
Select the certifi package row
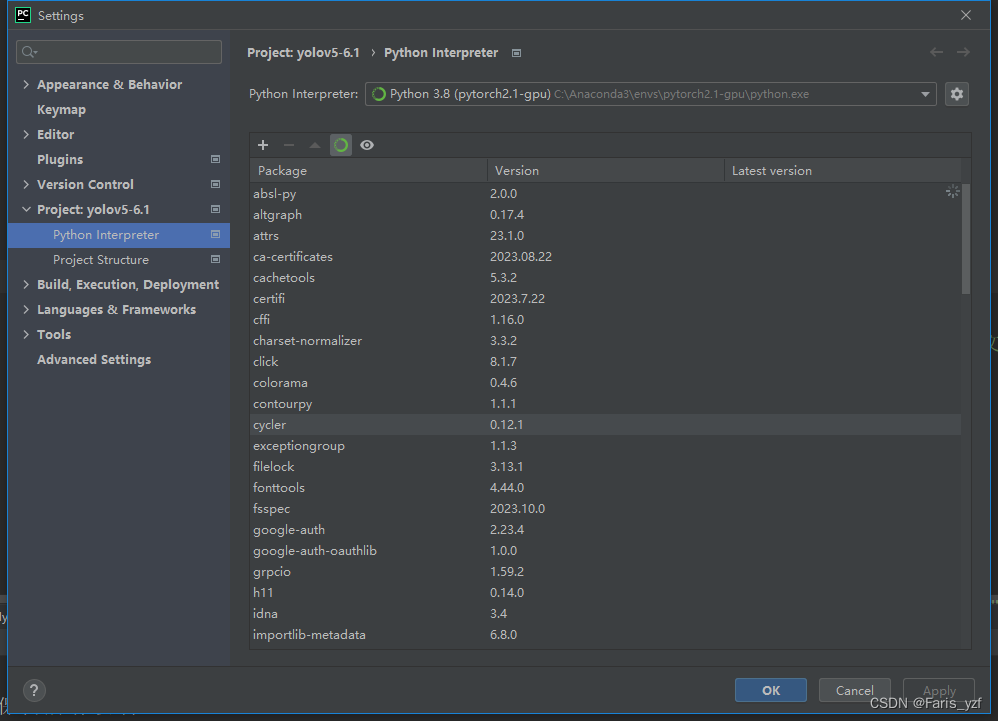(605, 298)
